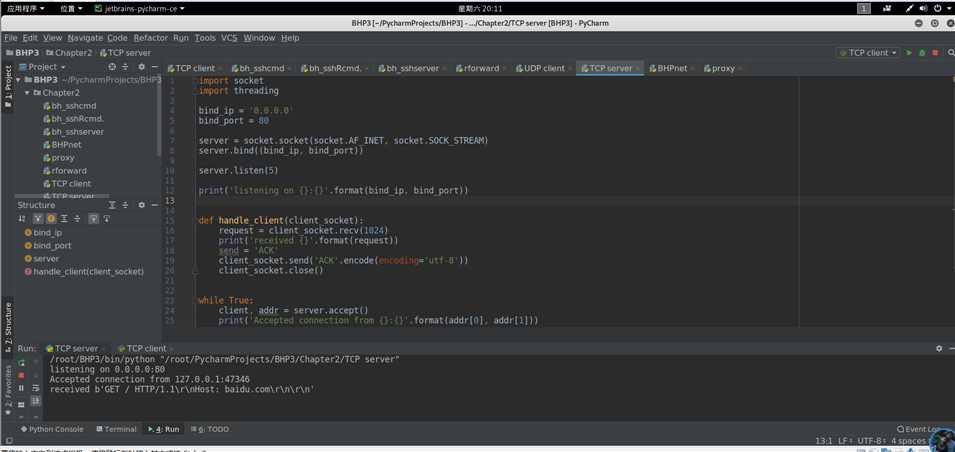
Task: Open rforward file in project tree
Action: (x=65, y=171)
